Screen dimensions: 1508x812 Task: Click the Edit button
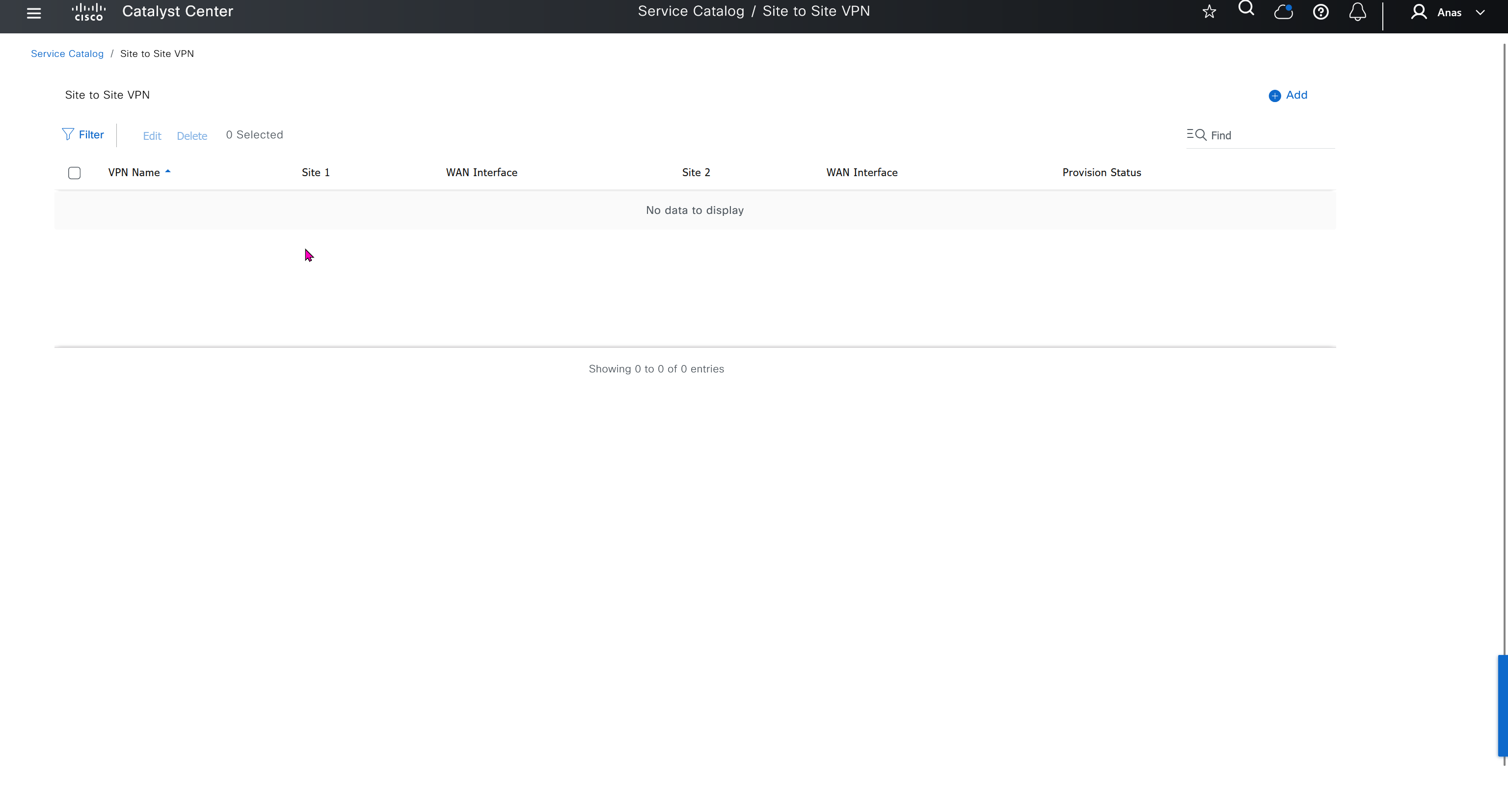(x=152, y=136)
